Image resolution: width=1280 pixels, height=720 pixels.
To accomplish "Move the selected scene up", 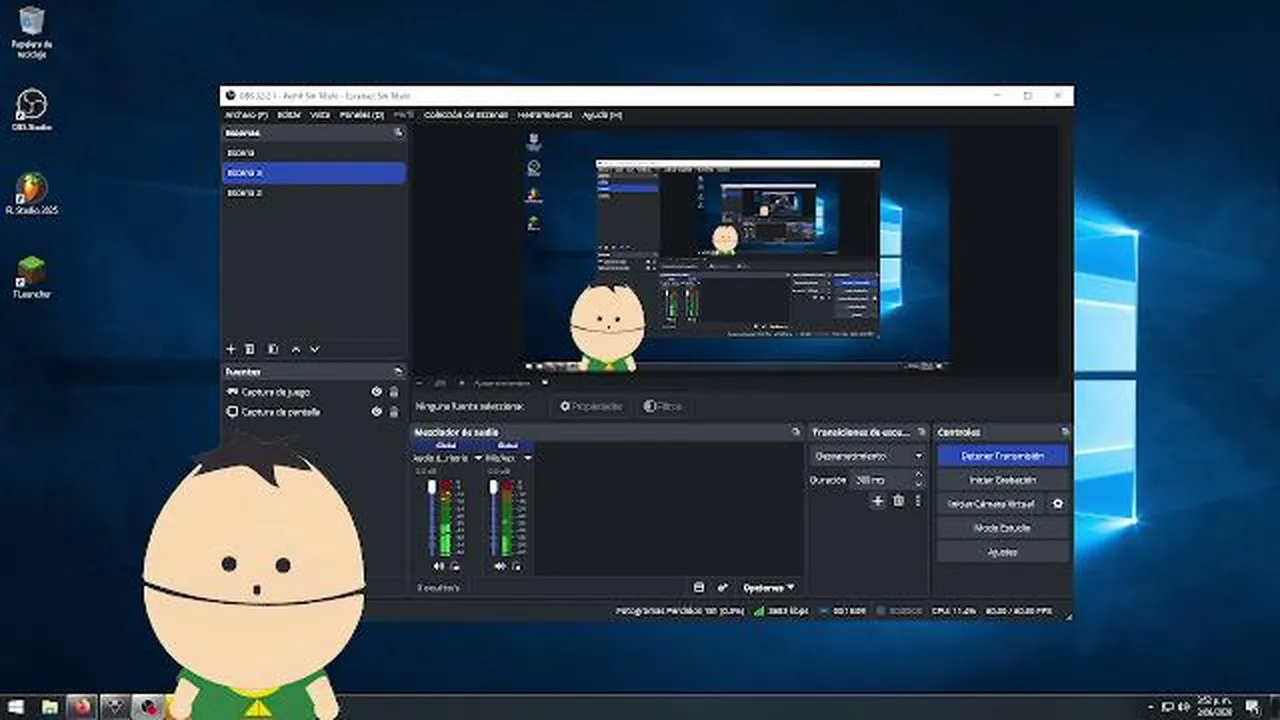I will pos(295,349).
